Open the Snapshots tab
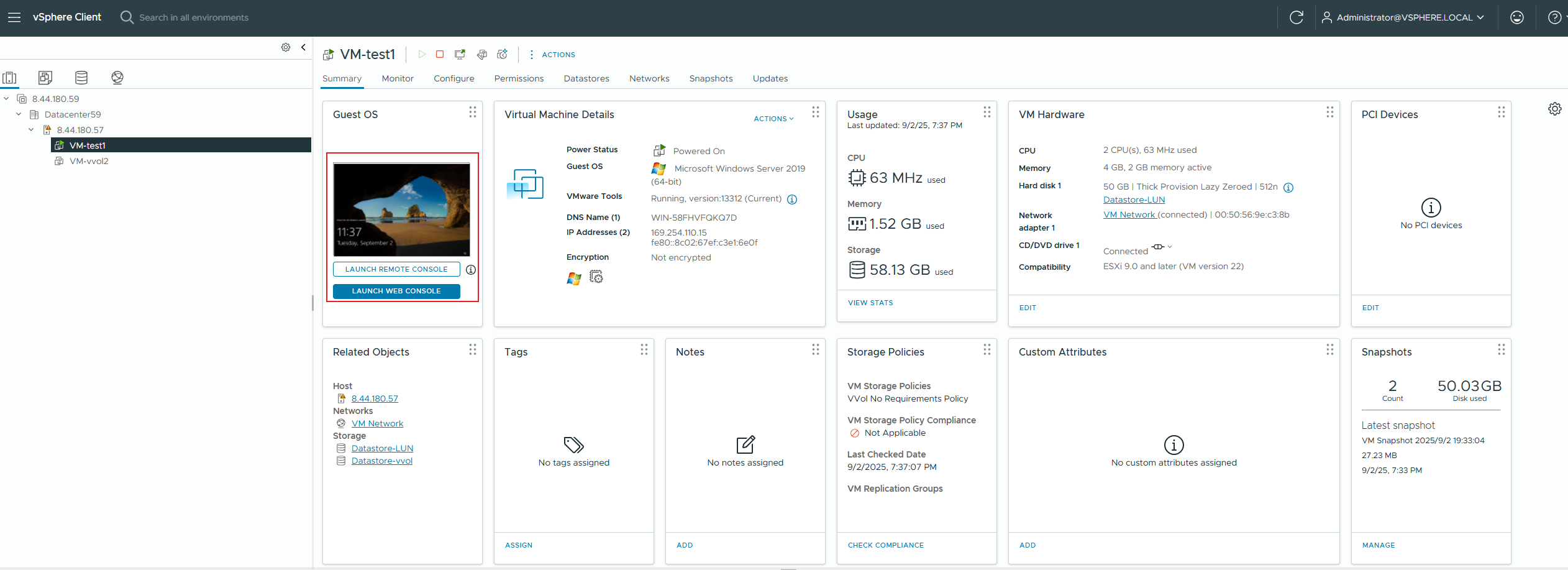 711,78
